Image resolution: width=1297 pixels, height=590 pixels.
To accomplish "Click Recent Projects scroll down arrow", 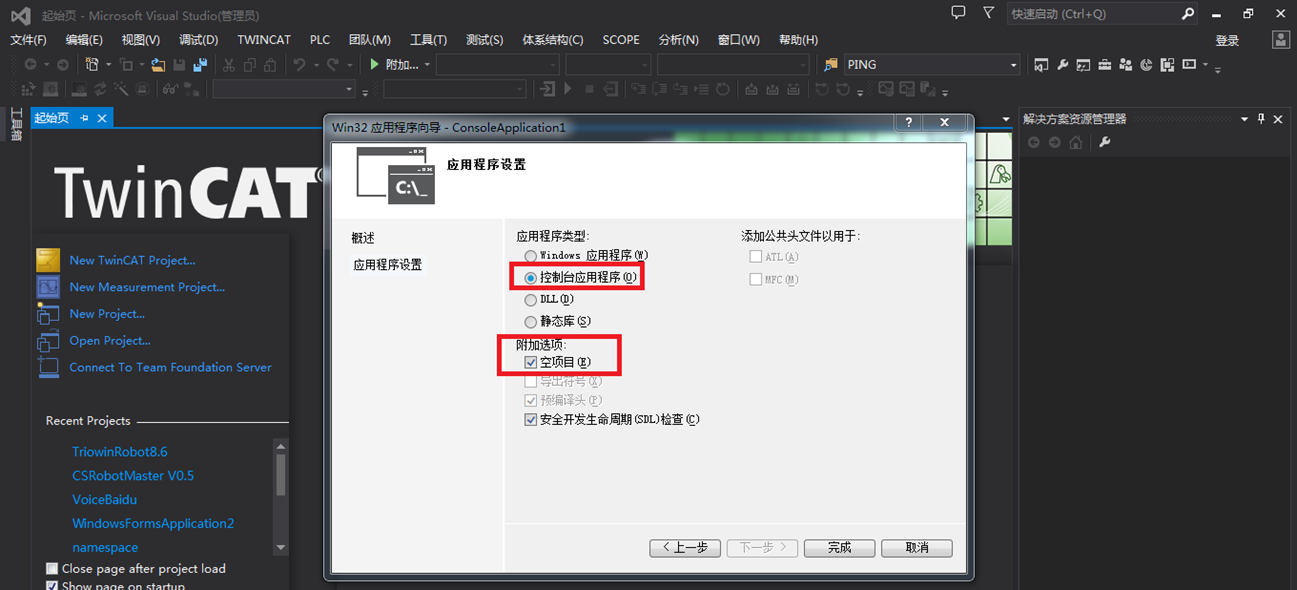I will pos(281,548).
